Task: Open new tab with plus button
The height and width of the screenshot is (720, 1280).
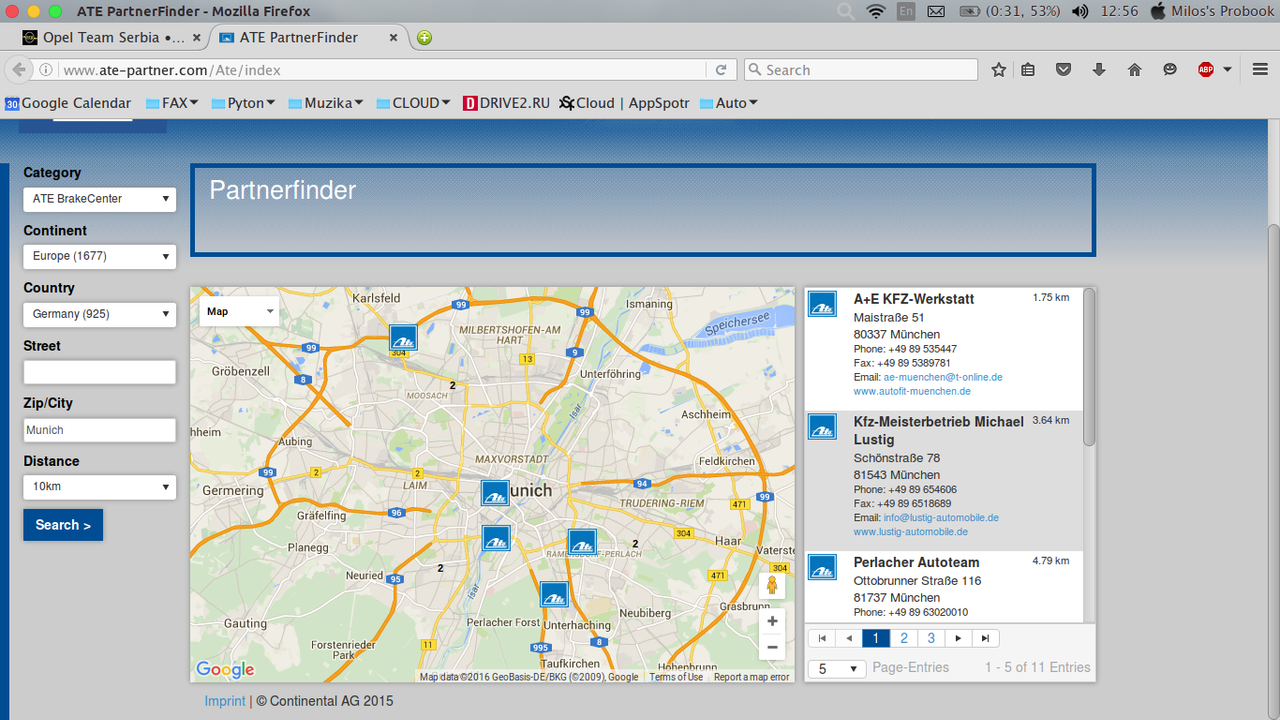Action: pos(424,38)
